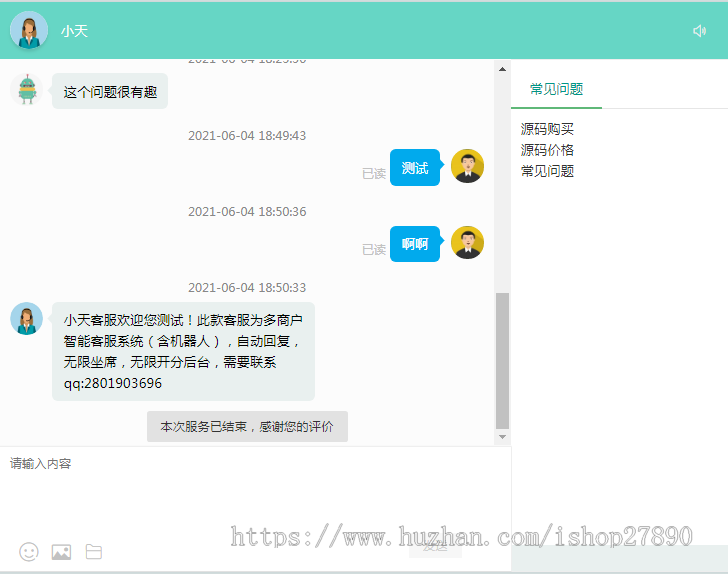Click the 小天 name in header

[x=74, y=31]
